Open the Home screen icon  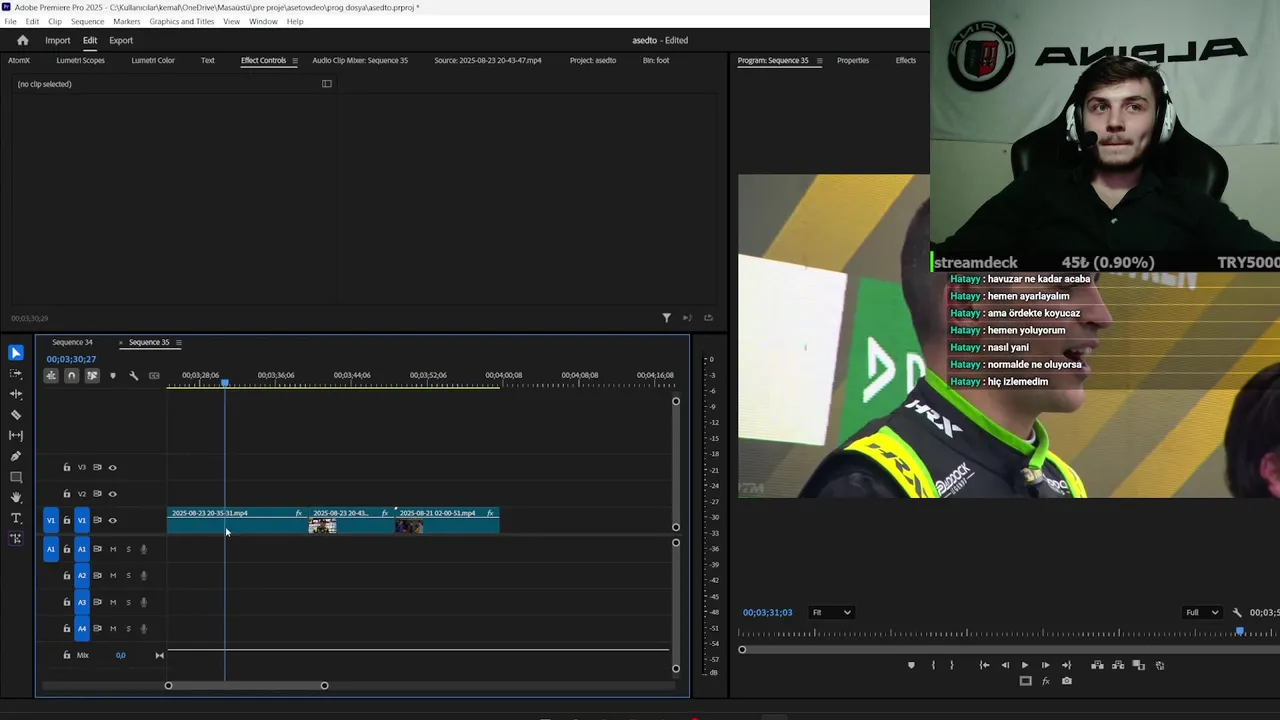point(22,40)
